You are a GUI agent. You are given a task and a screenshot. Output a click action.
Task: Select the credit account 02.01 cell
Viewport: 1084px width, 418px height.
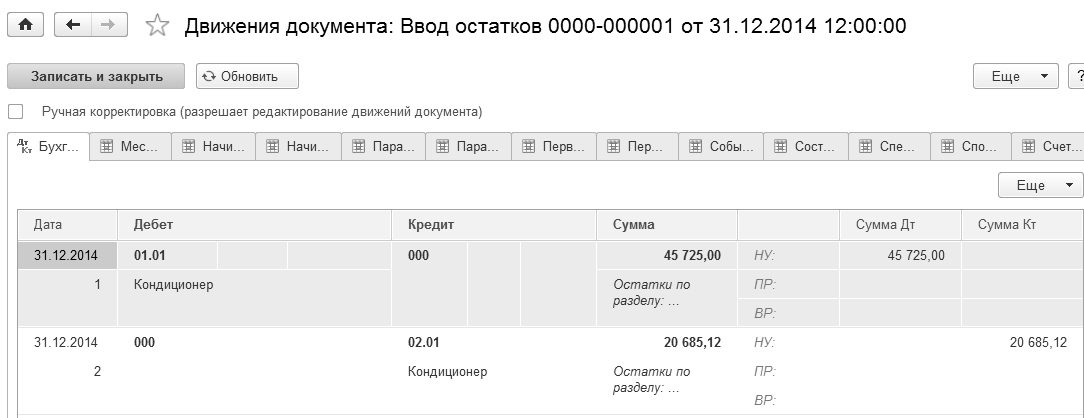425,342
